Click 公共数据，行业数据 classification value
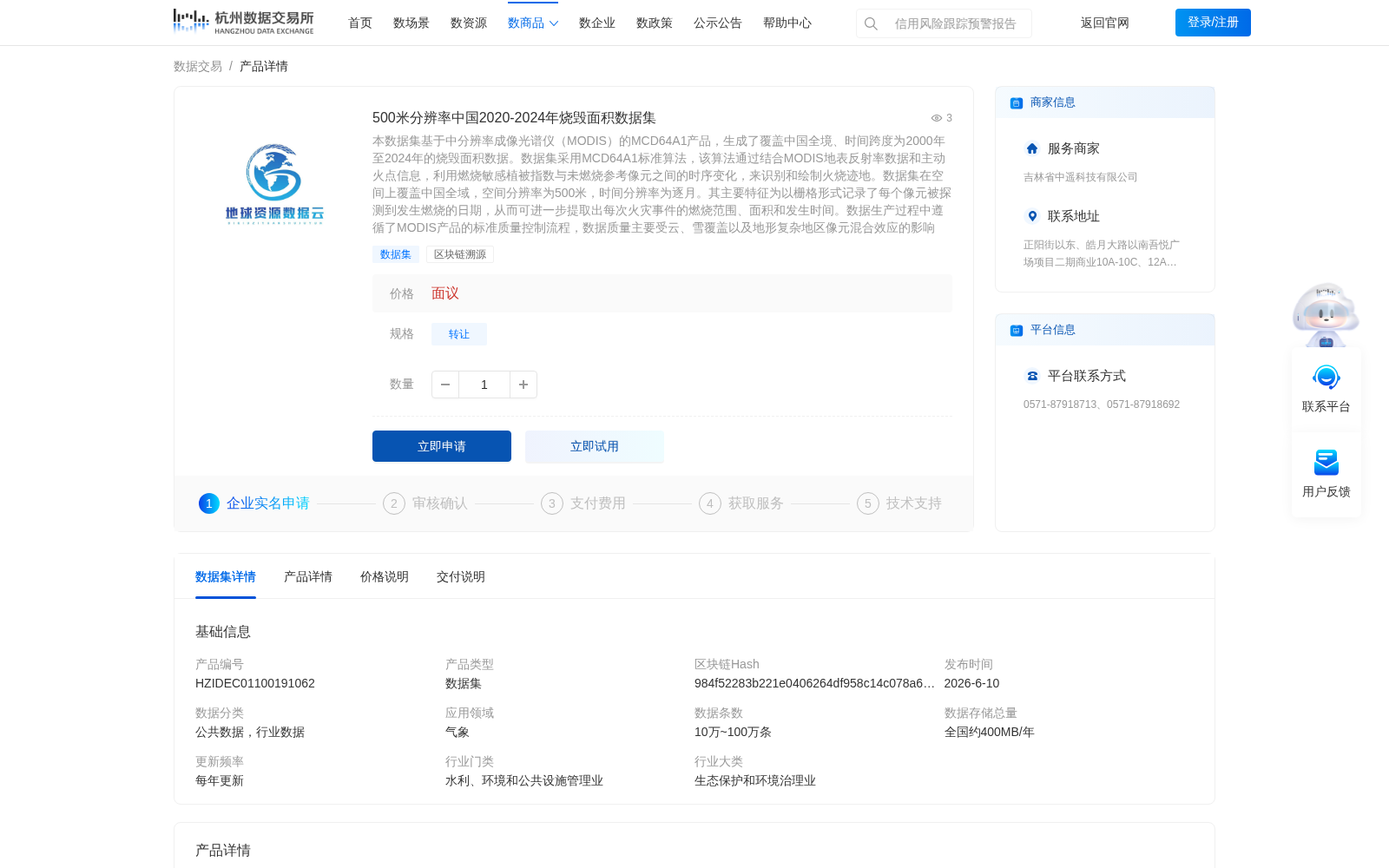 [250, 732]
